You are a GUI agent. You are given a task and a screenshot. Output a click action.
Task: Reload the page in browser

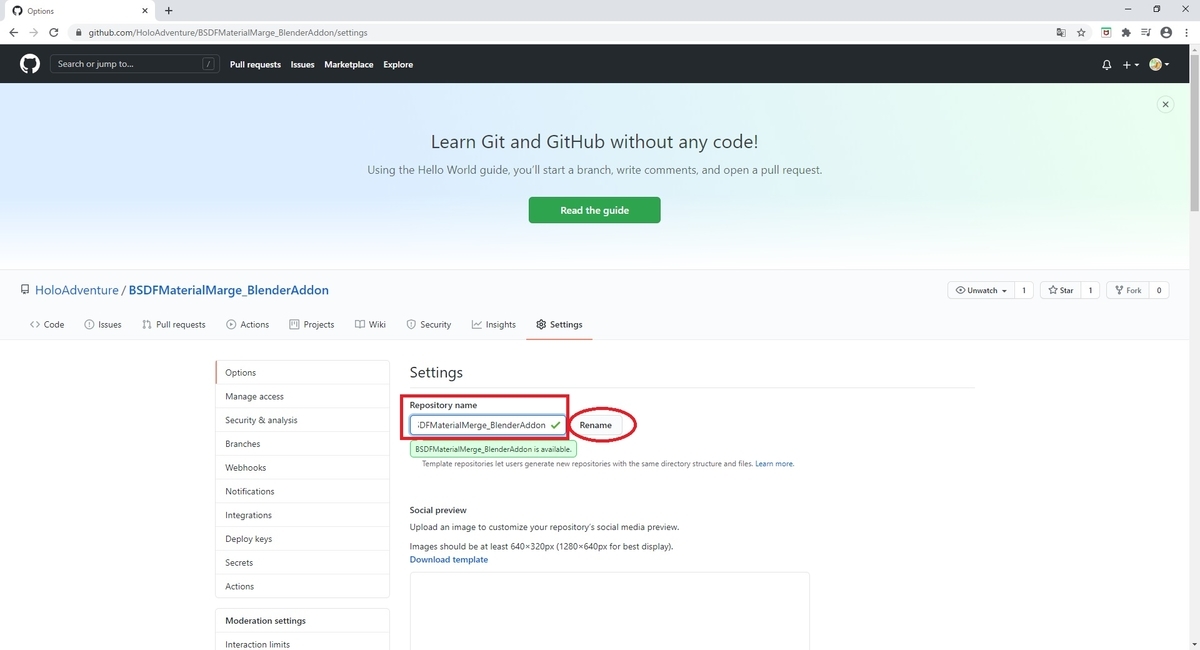55,32
